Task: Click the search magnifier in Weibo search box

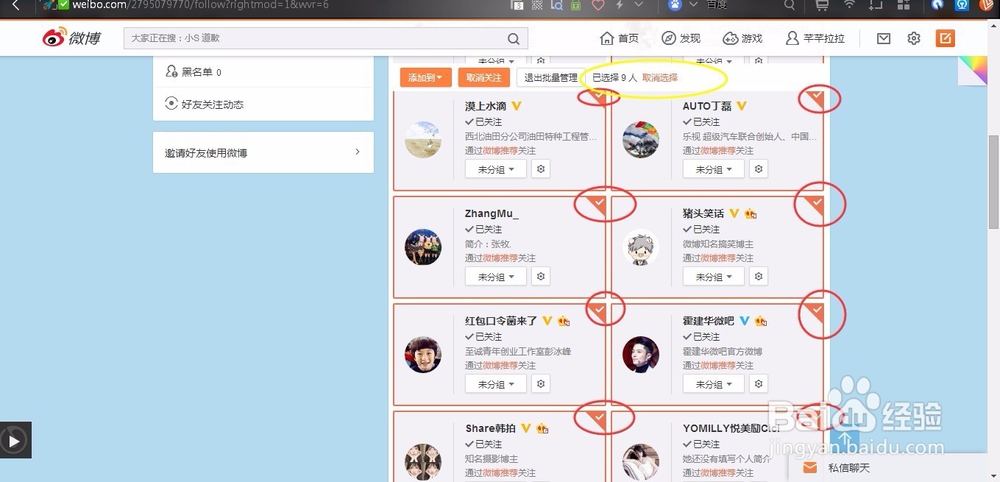Action: [x=513, y=39]
